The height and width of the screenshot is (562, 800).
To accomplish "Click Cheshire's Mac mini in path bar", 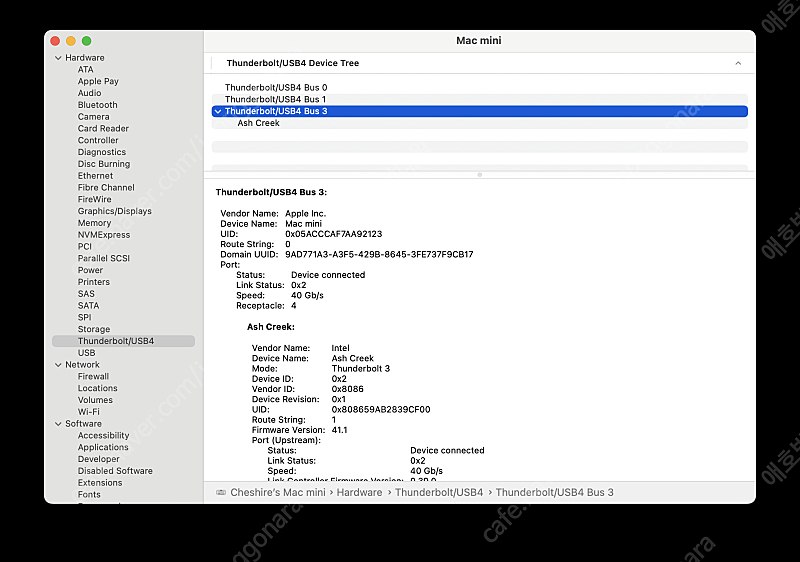I will [278, 492].
